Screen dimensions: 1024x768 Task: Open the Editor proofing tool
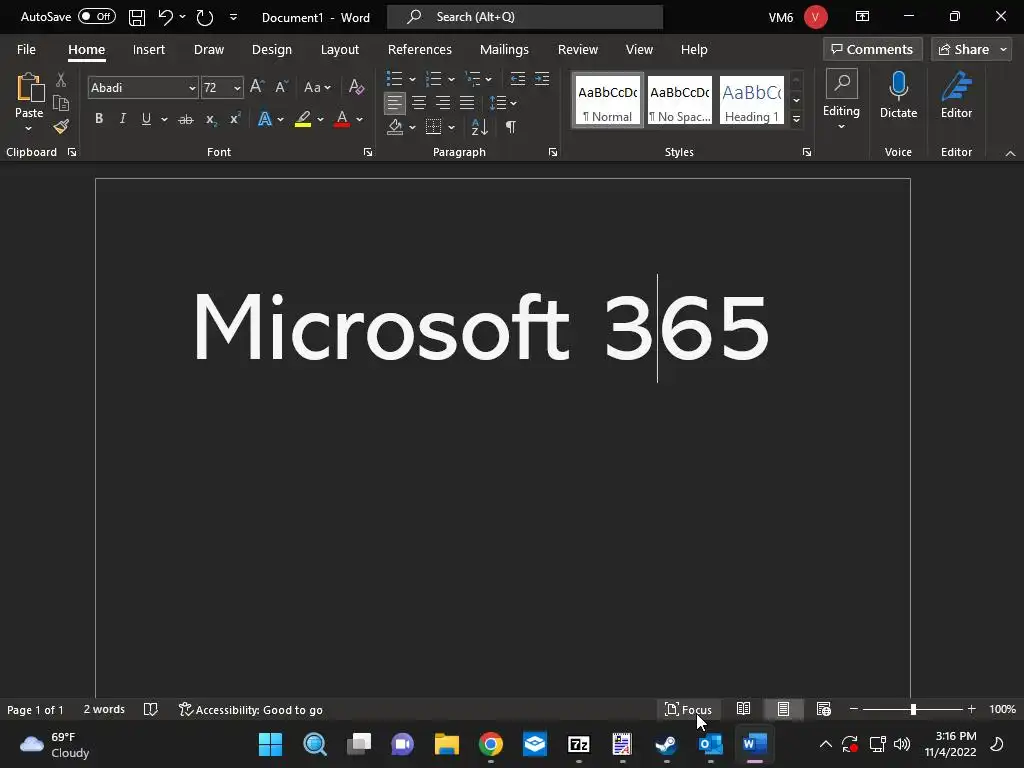click(x=956, y=95)
